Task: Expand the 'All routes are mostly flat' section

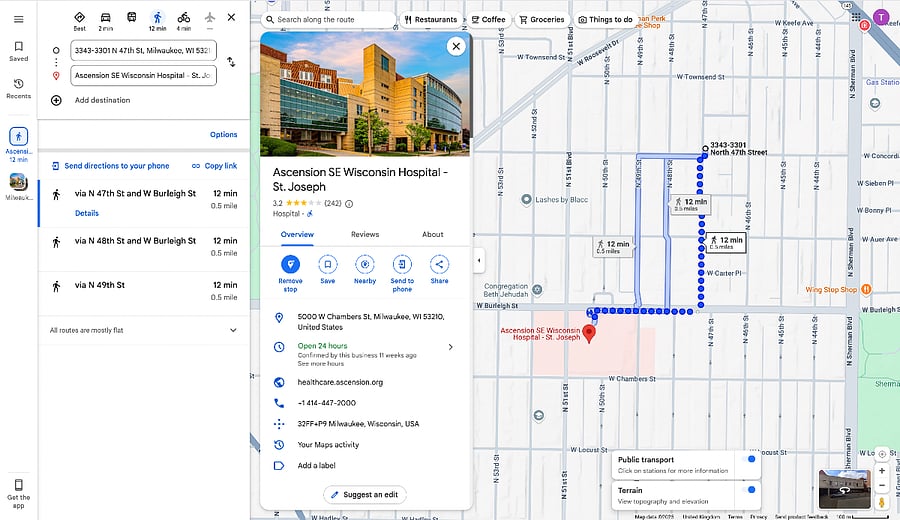Action: tap(143, 330)
